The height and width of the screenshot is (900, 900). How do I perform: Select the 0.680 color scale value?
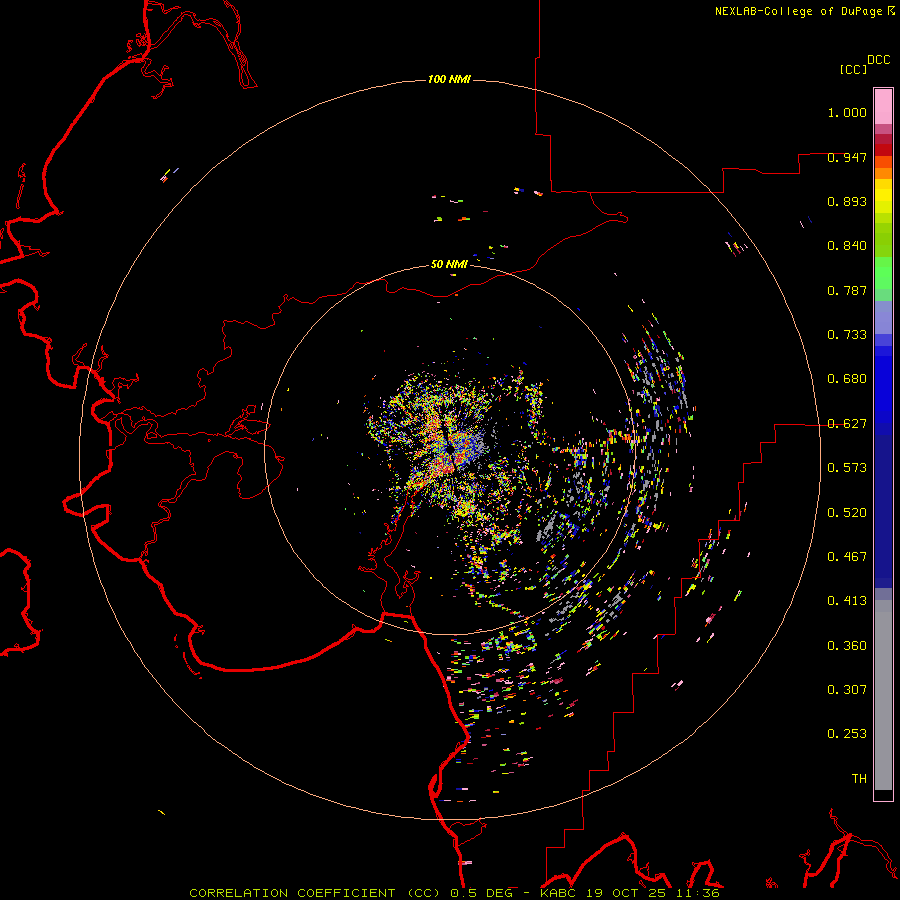(847, 379)
